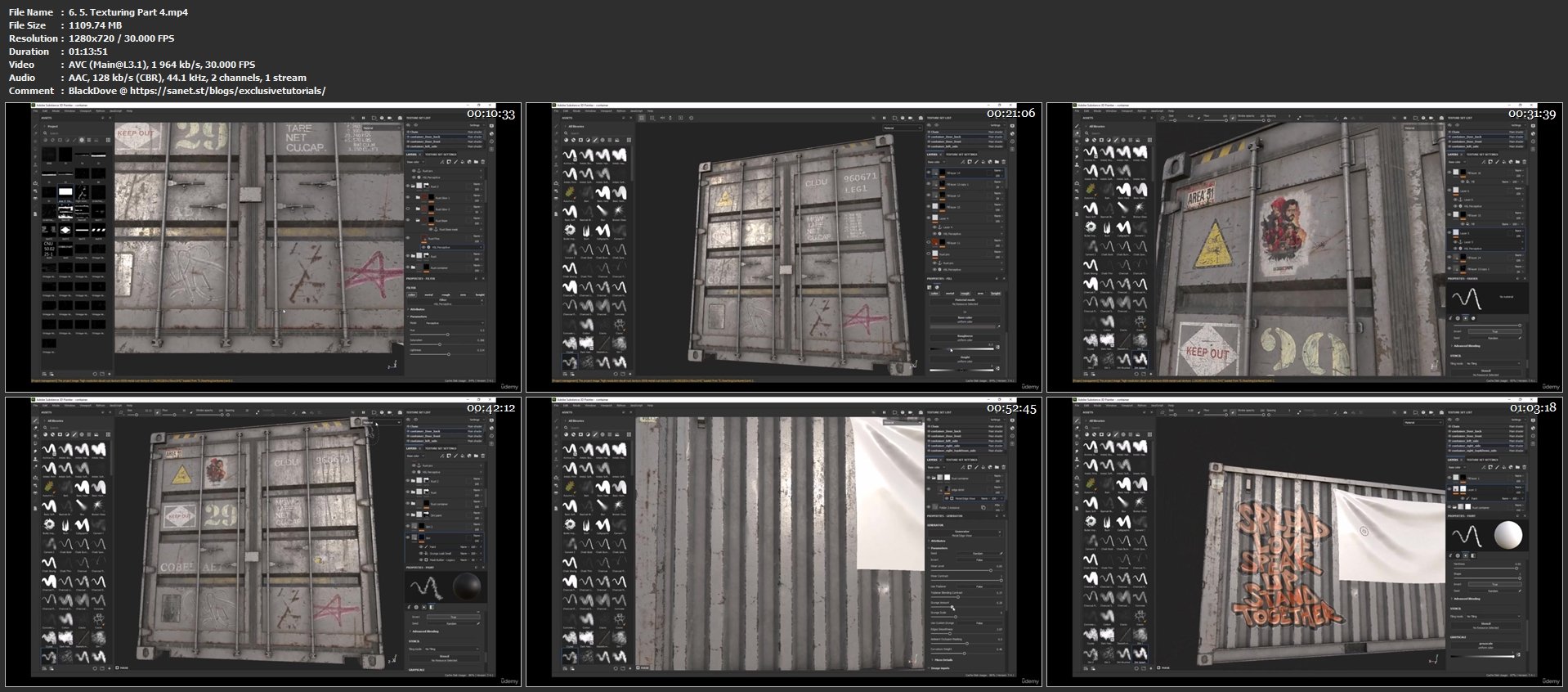
Task: Select the CNU 50.02 alpha thumbnail, 00:10:33 frame
Action: (x=49, y=247)
